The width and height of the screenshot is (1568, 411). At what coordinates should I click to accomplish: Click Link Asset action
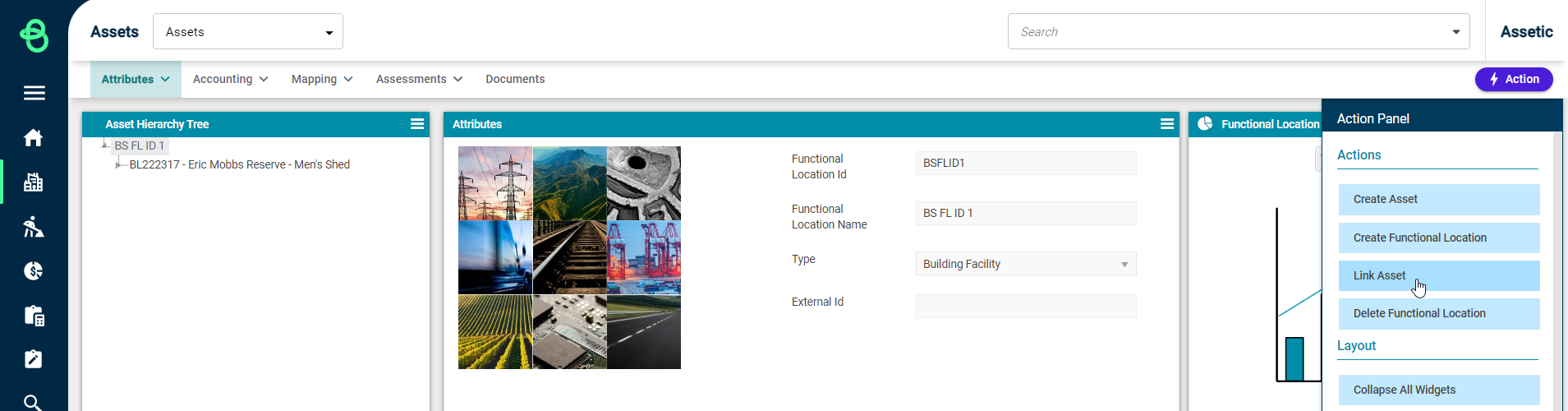(1439, 275)
